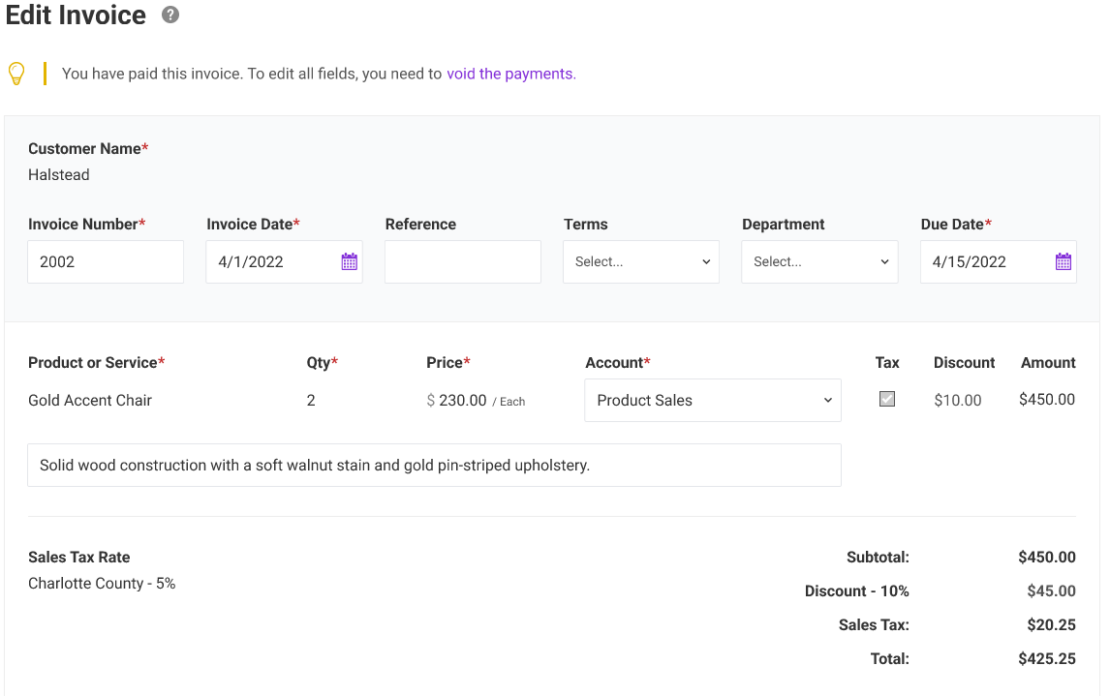Viewport: 1110px width, 696px height.
Task: Open the Account dropdown showing Product Sales
Action: (710, 399)
